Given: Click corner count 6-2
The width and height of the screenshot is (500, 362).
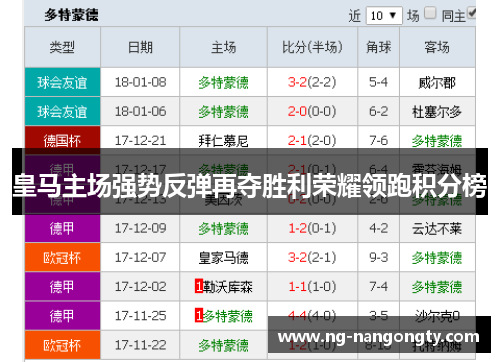Looking at the screenshot, I should point(378,111).
